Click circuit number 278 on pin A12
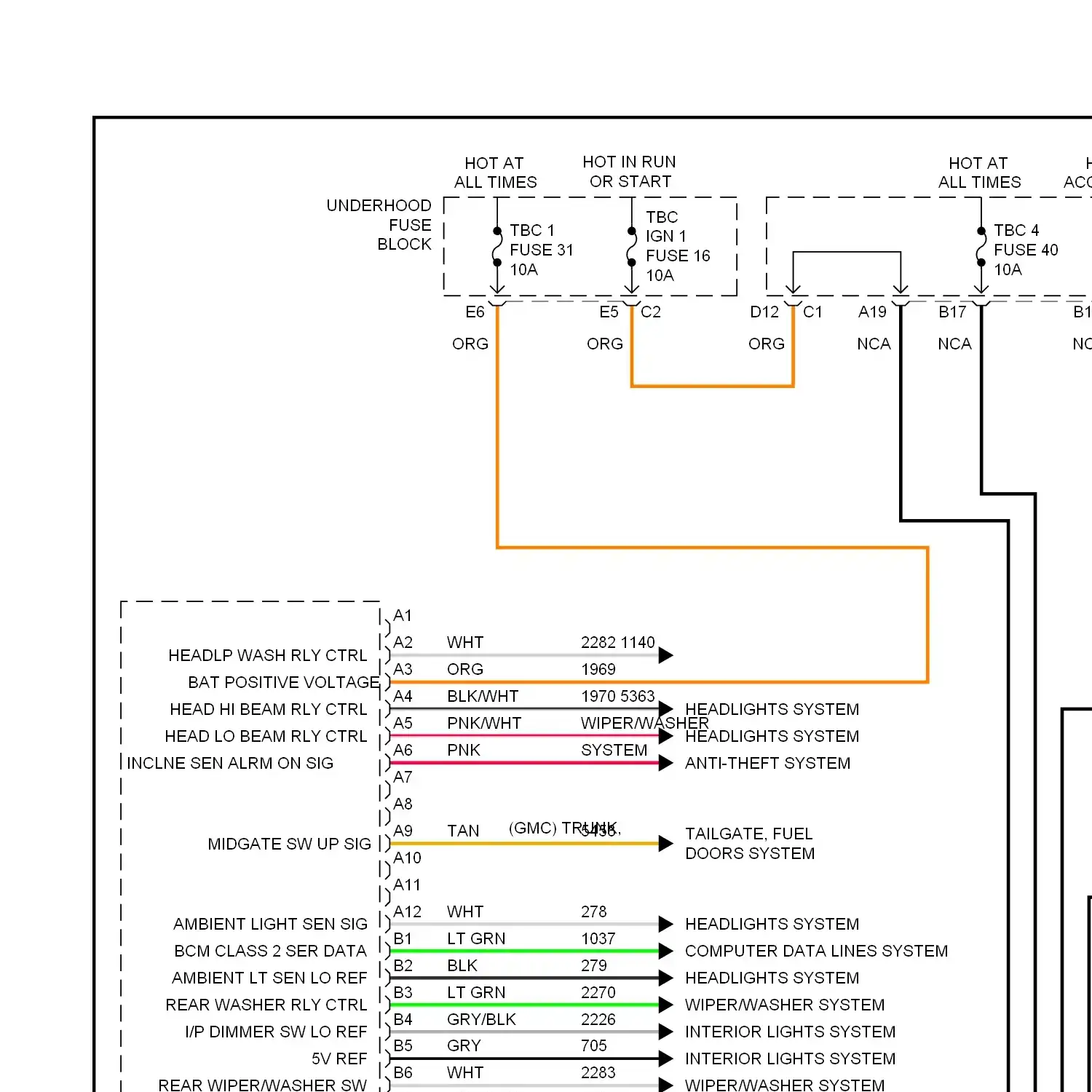Screen dimensions: 1092x1092 [594, 911]
